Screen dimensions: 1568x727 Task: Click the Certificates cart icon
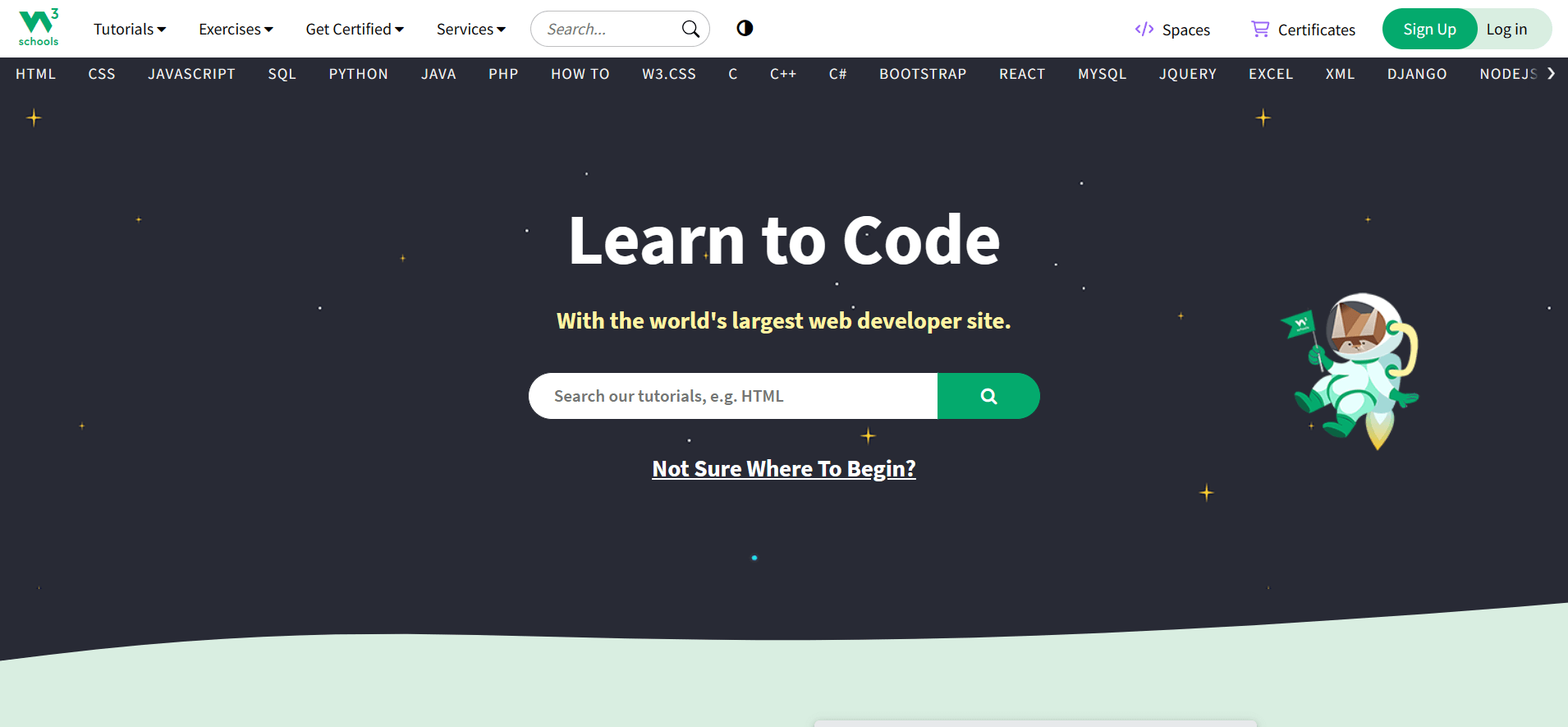(x=1260, y=30)
